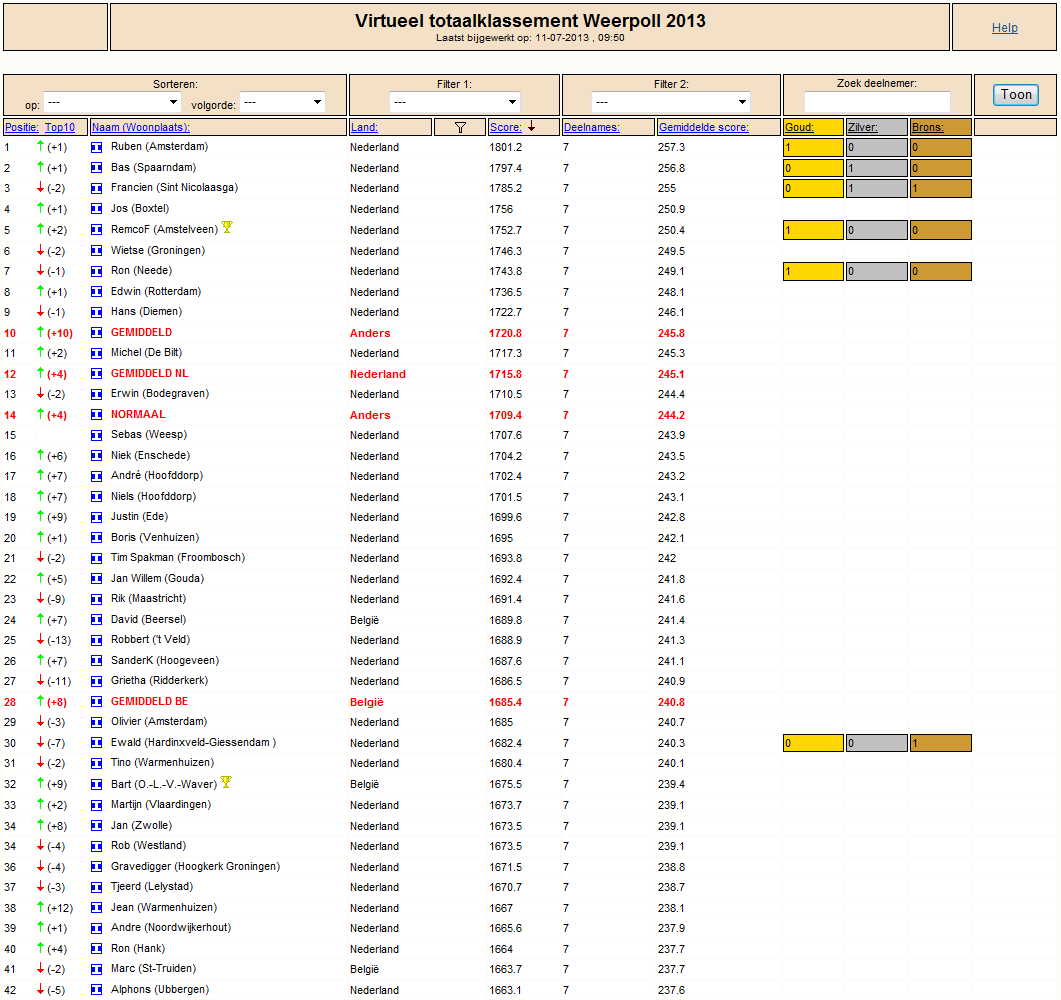
Task: Open the blue icon beside GEMIDDELD NL
Action: click(97, 373)
